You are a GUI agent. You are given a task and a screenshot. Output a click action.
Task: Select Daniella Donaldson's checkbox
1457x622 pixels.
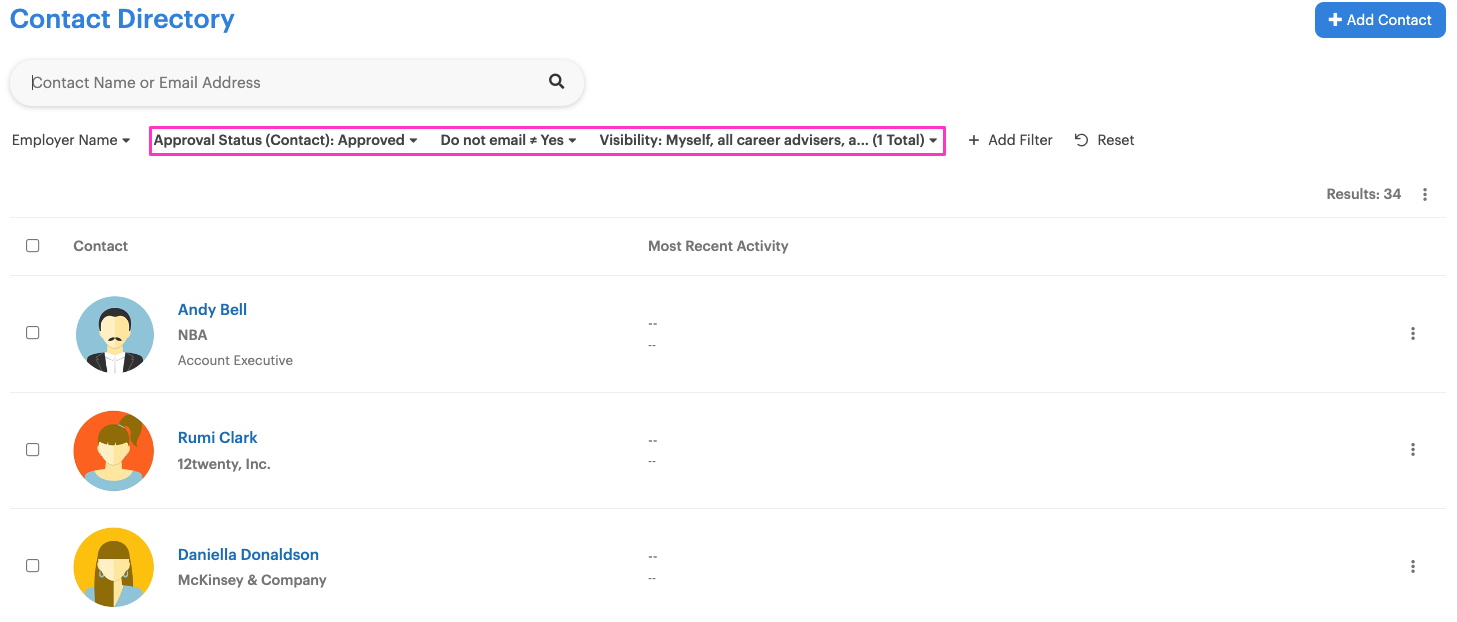(33, 566)
